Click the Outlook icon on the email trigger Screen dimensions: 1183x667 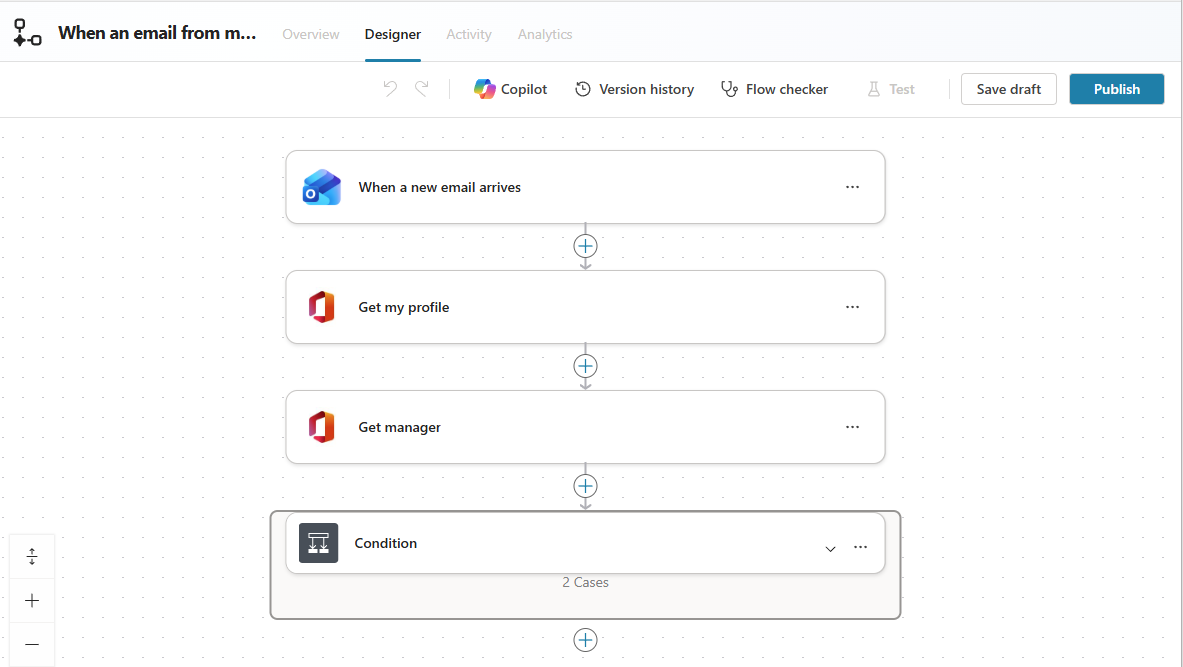[321, 187]
